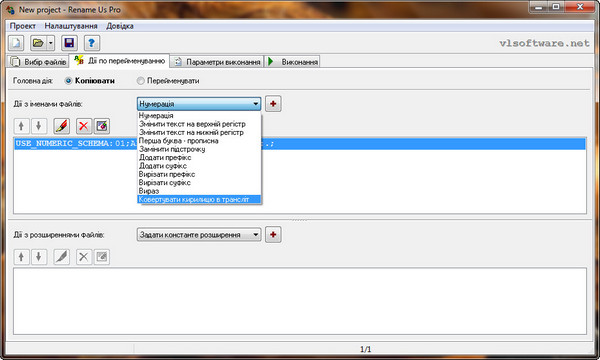Choose Додати суфікс option
The width and height of the screenshot is (600, 360).
(199, 166)
